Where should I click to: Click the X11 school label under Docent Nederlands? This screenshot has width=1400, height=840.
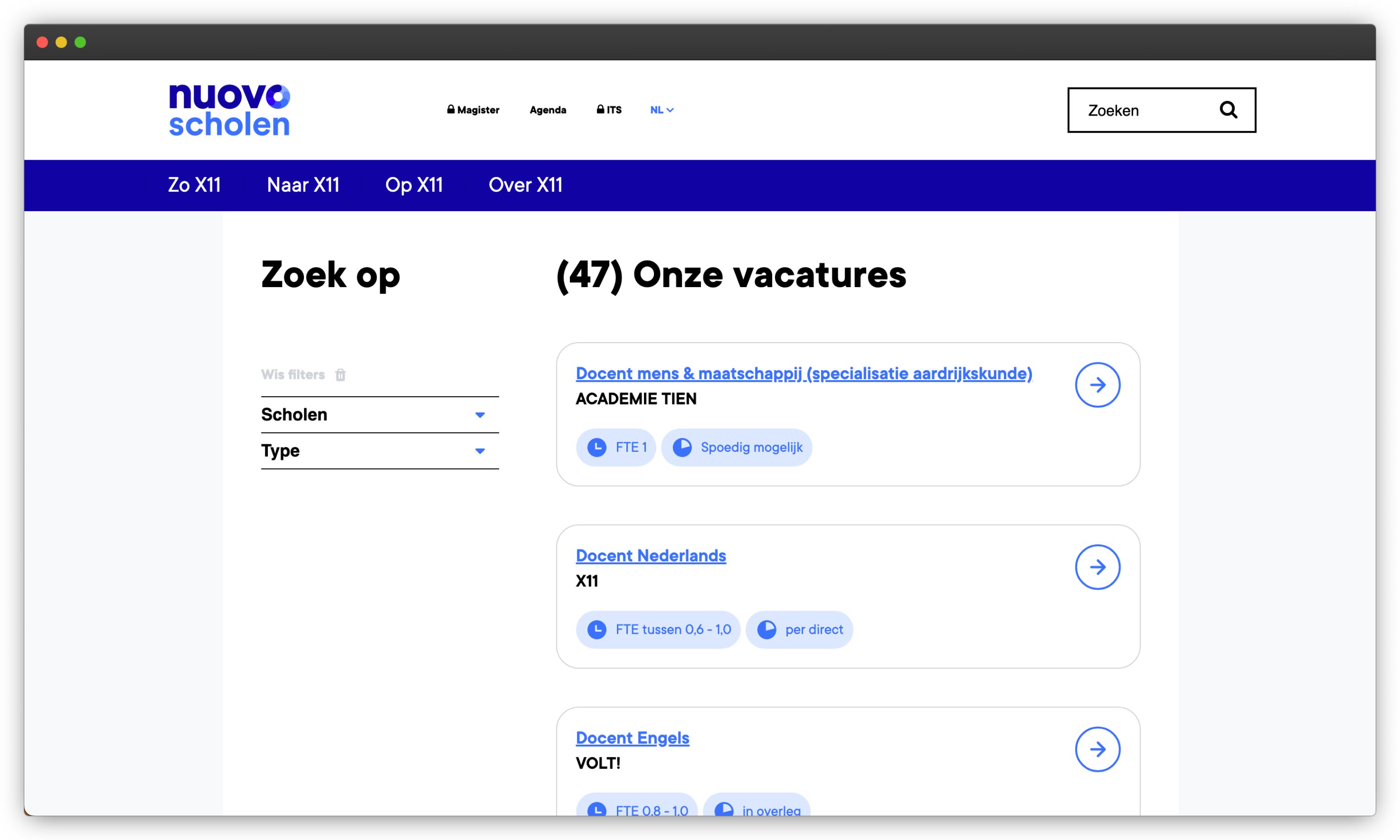tap(587, 581)
